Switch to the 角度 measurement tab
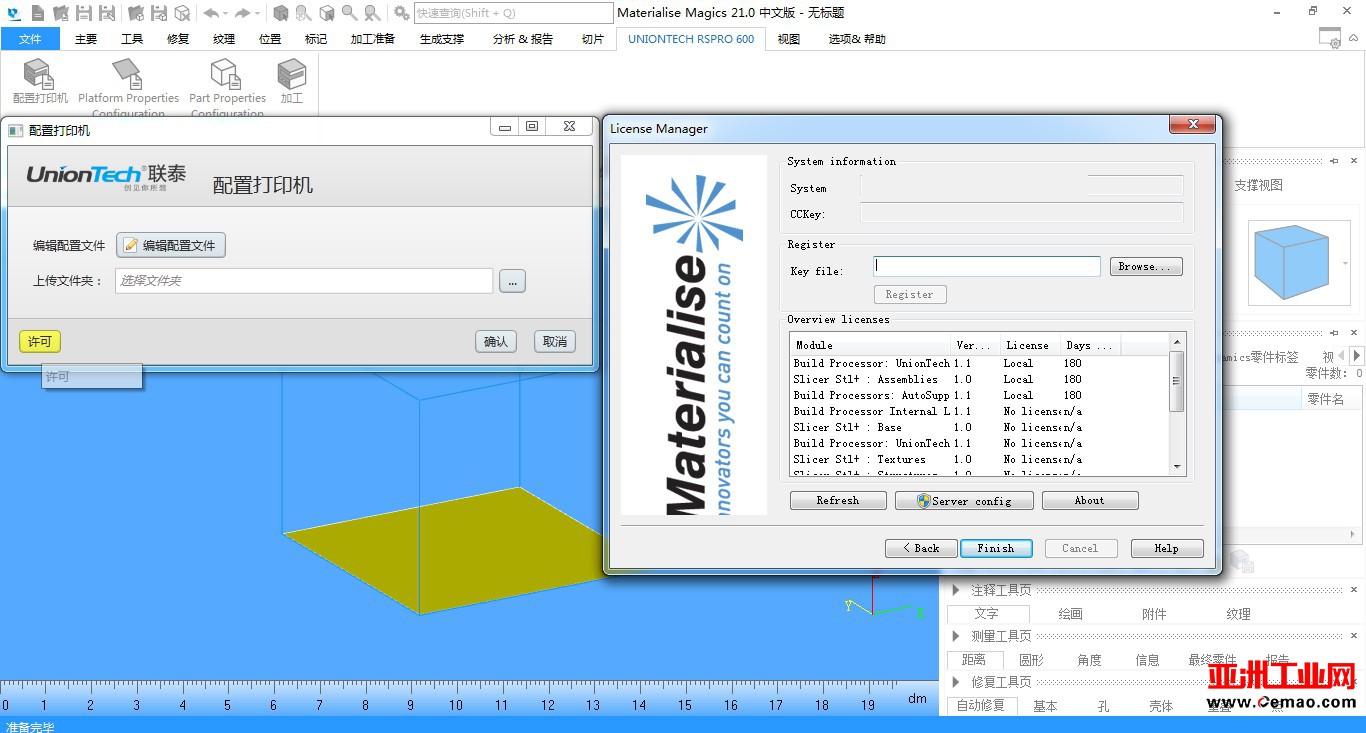Image resolution: width=1366 pixels, height=733 pixels. tap(1089, 660)
